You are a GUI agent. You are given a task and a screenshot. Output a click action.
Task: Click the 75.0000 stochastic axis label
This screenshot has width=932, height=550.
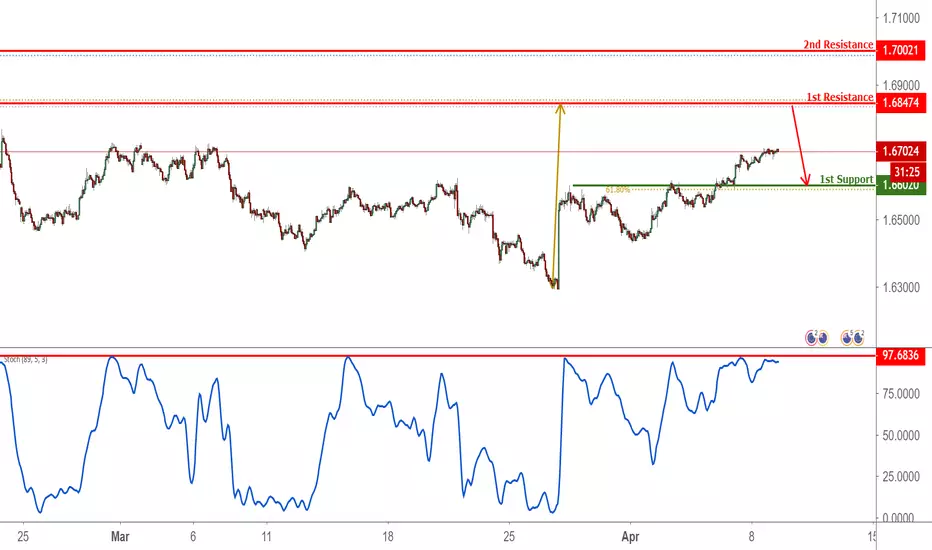tap(901, 394)
